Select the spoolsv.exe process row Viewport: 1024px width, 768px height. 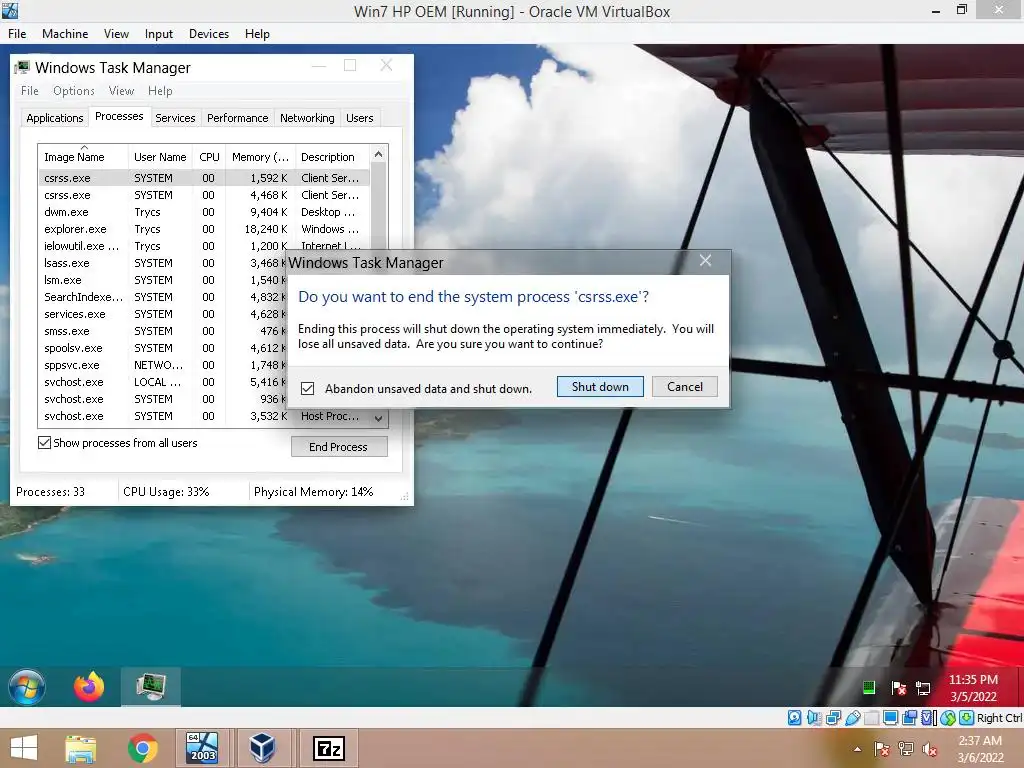pos(162,348)
